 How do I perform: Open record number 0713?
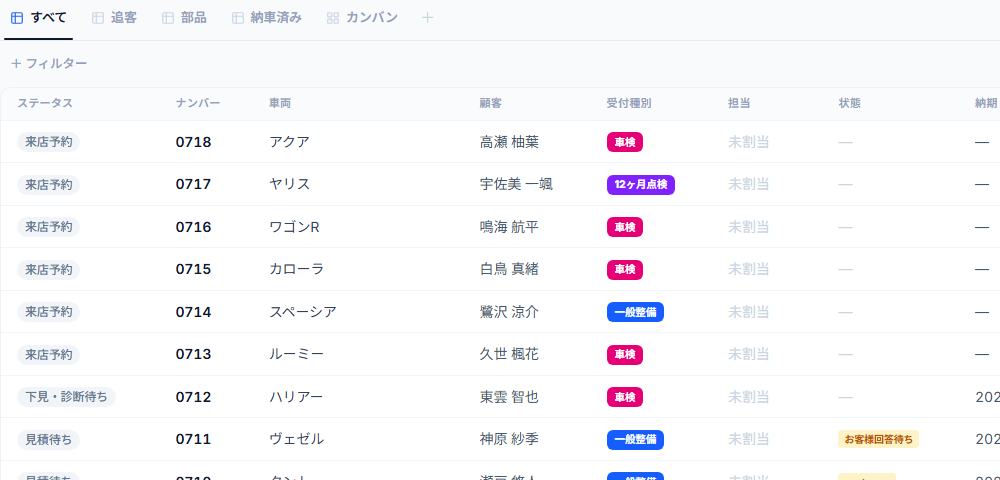[x=193, y=354]
